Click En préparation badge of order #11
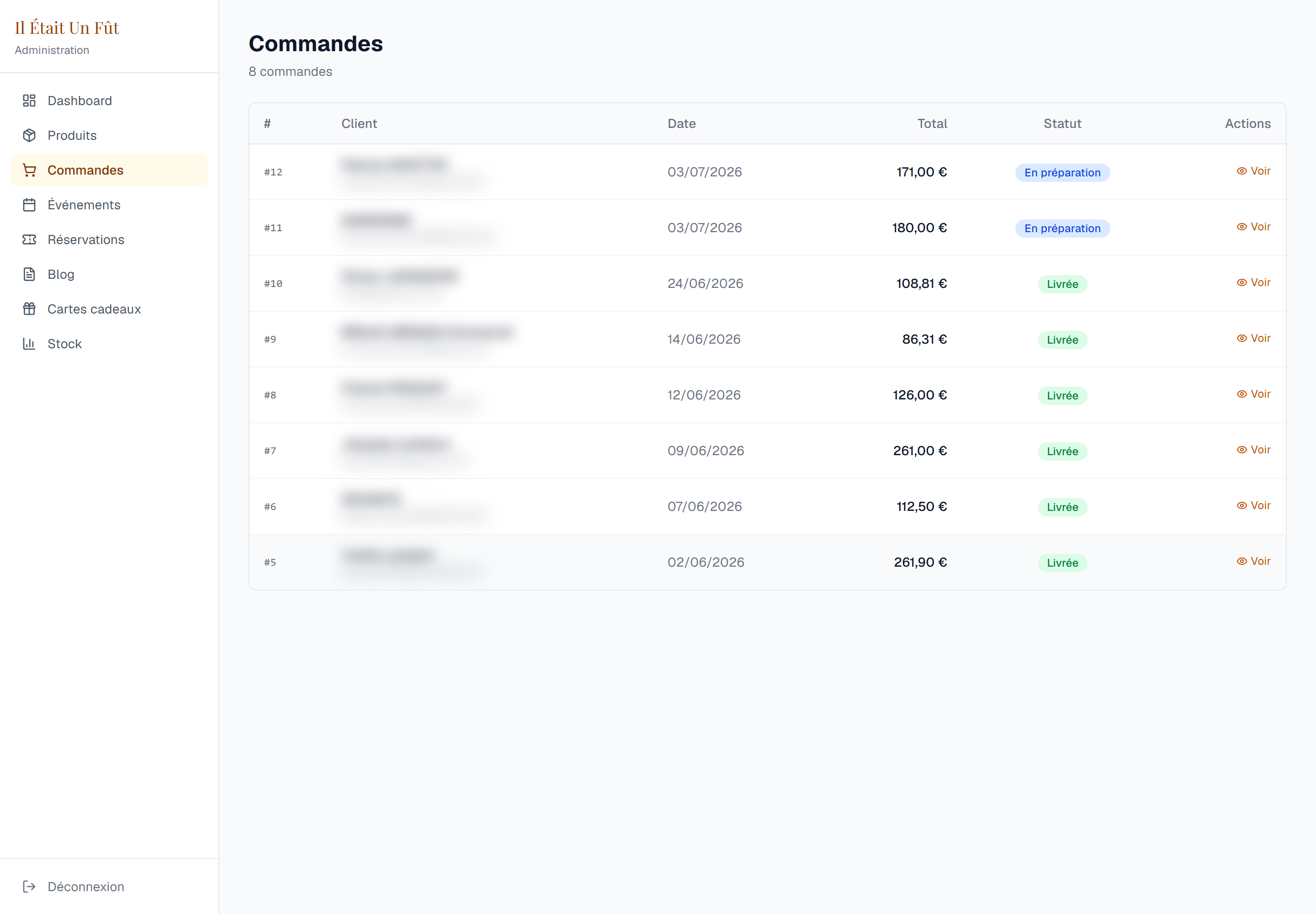This screenshot has width=1316, height=914. (x=1062, y=228)
